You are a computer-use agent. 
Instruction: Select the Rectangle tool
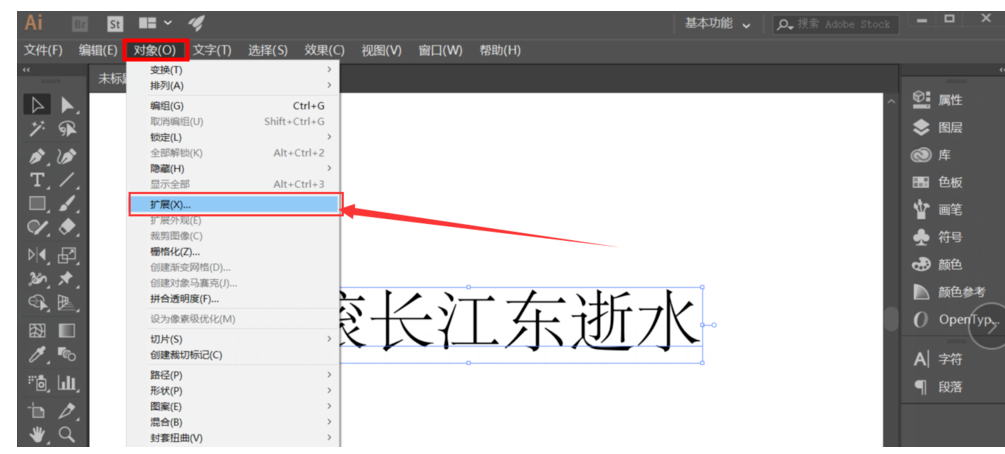[38, 204]
